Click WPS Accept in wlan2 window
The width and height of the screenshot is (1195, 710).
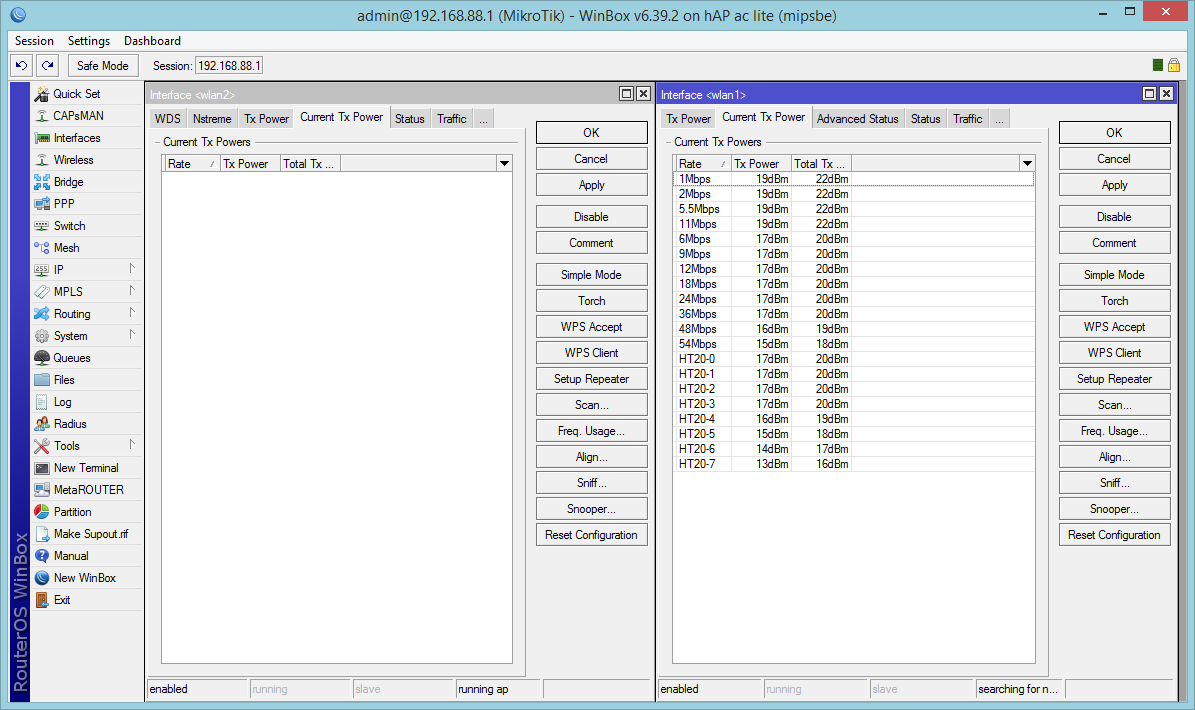click(591, 327)
